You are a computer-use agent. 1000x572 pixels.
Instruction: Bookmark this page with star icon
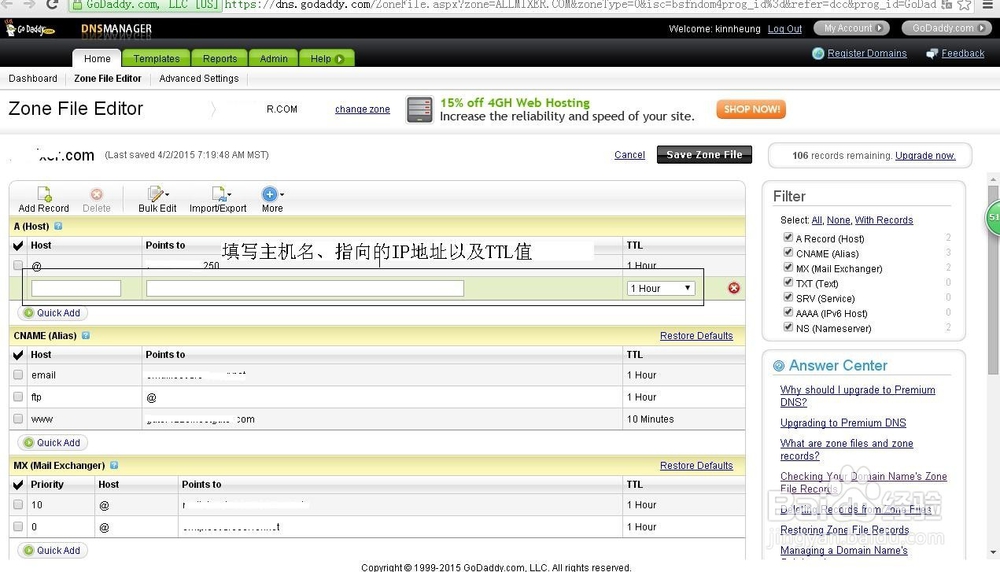pos(964,4)
